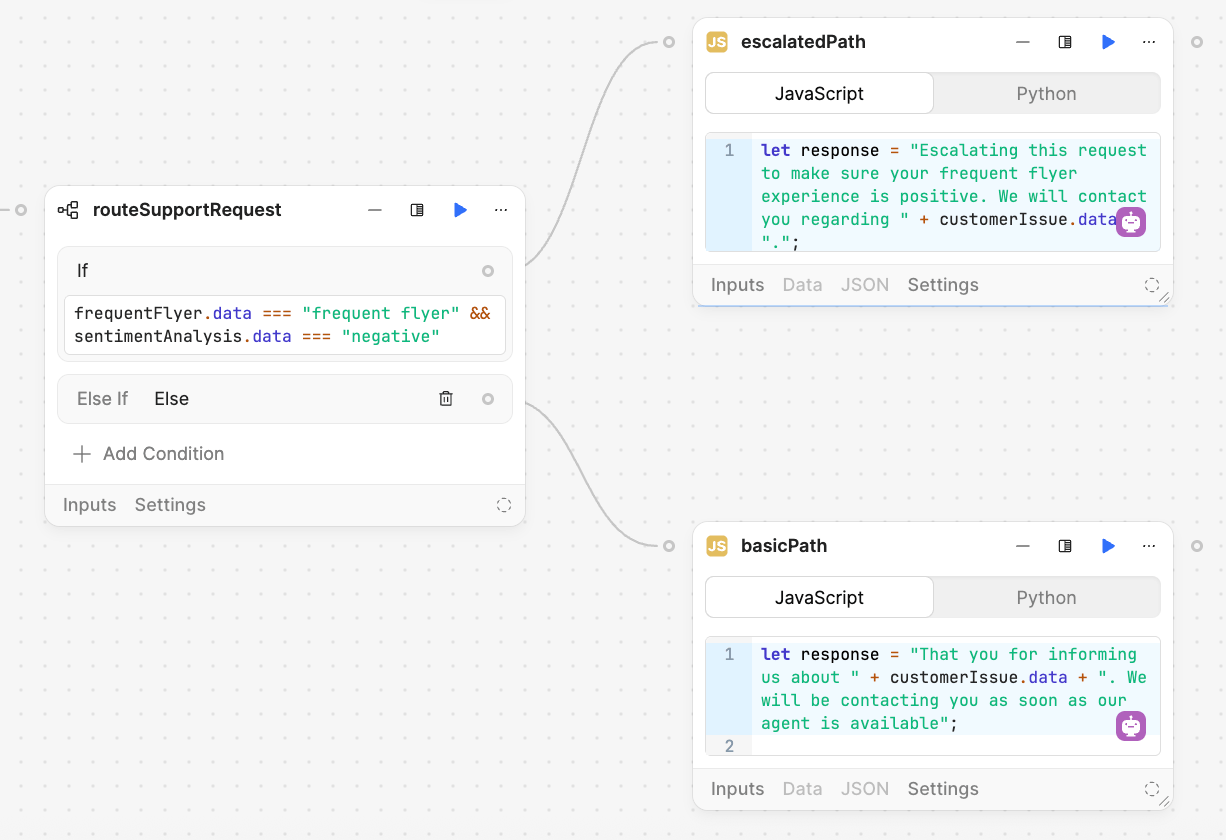Open AI assistant in escalatedPath editor

click(1130, 222)
